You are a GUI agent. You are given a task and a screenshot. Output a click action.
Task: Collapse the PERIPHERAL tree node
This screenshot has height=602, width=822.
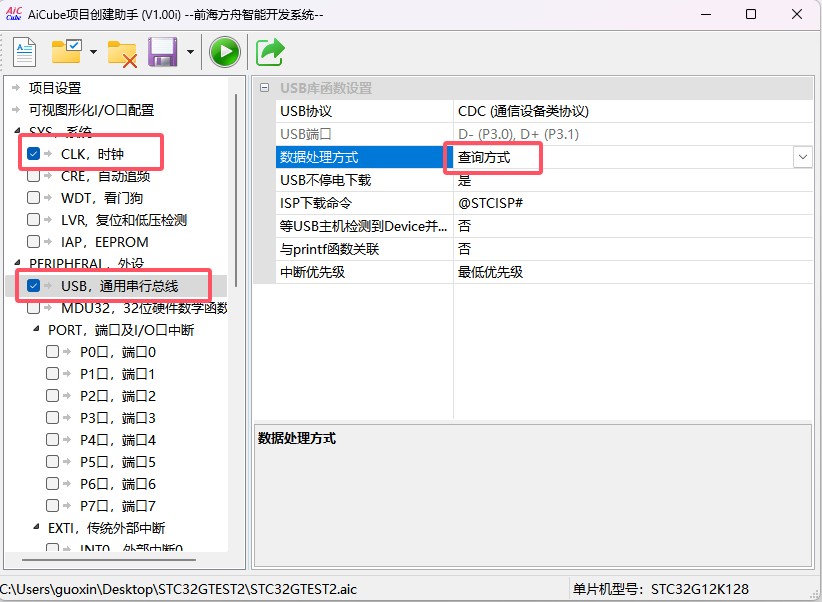[17, 263]
